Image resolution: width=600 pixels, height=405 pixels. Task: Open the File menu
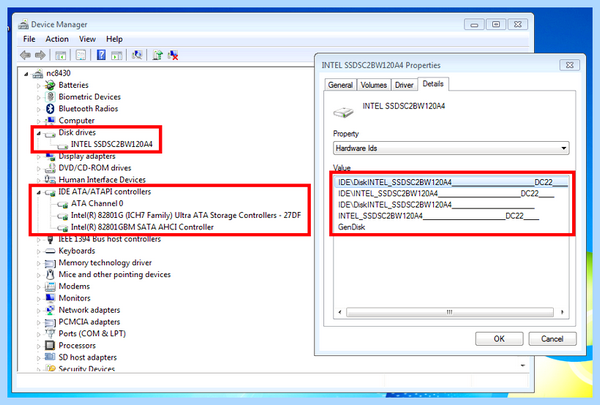click(29, 39)
